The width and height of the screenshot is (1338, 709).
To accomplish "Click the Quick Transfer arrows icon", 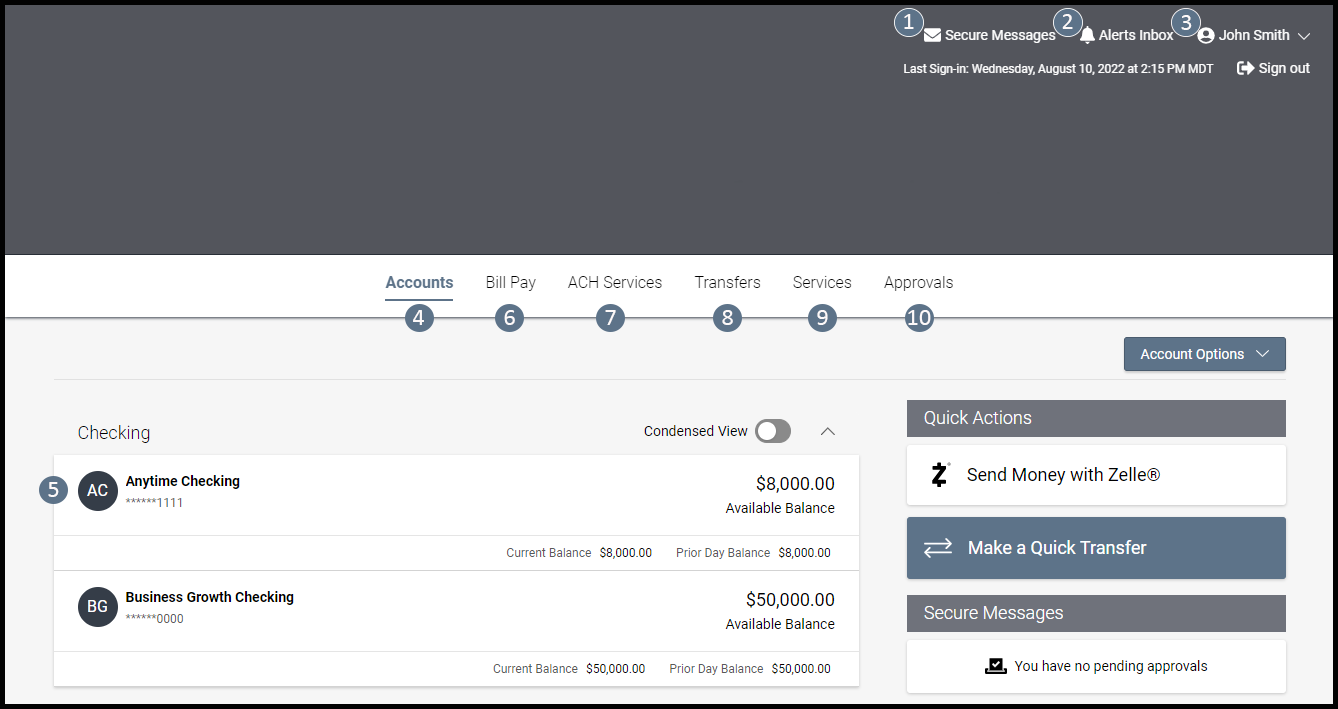I will point(937,548).
